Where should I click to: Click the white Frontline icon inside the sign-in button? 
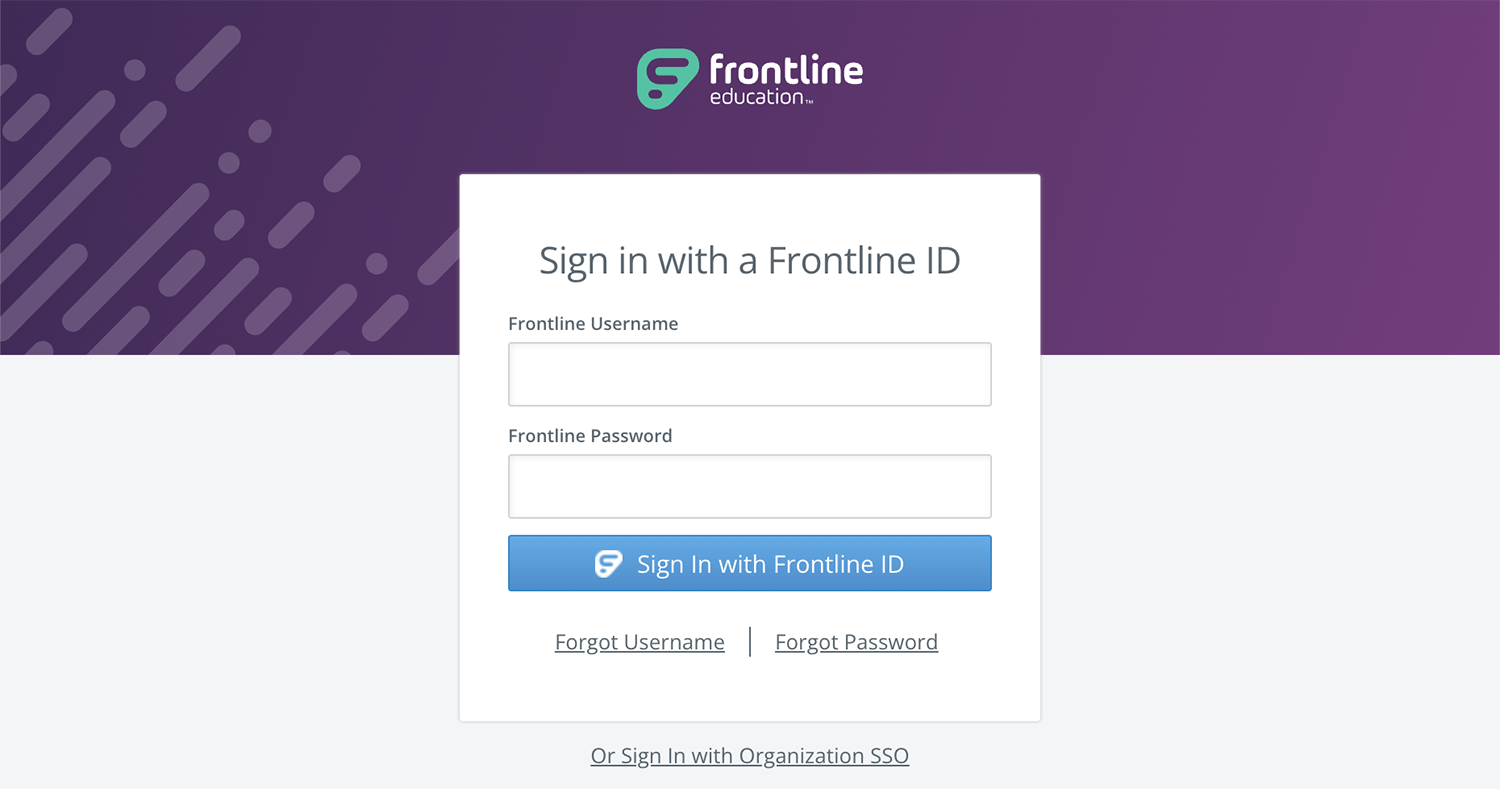click(609, 564)
